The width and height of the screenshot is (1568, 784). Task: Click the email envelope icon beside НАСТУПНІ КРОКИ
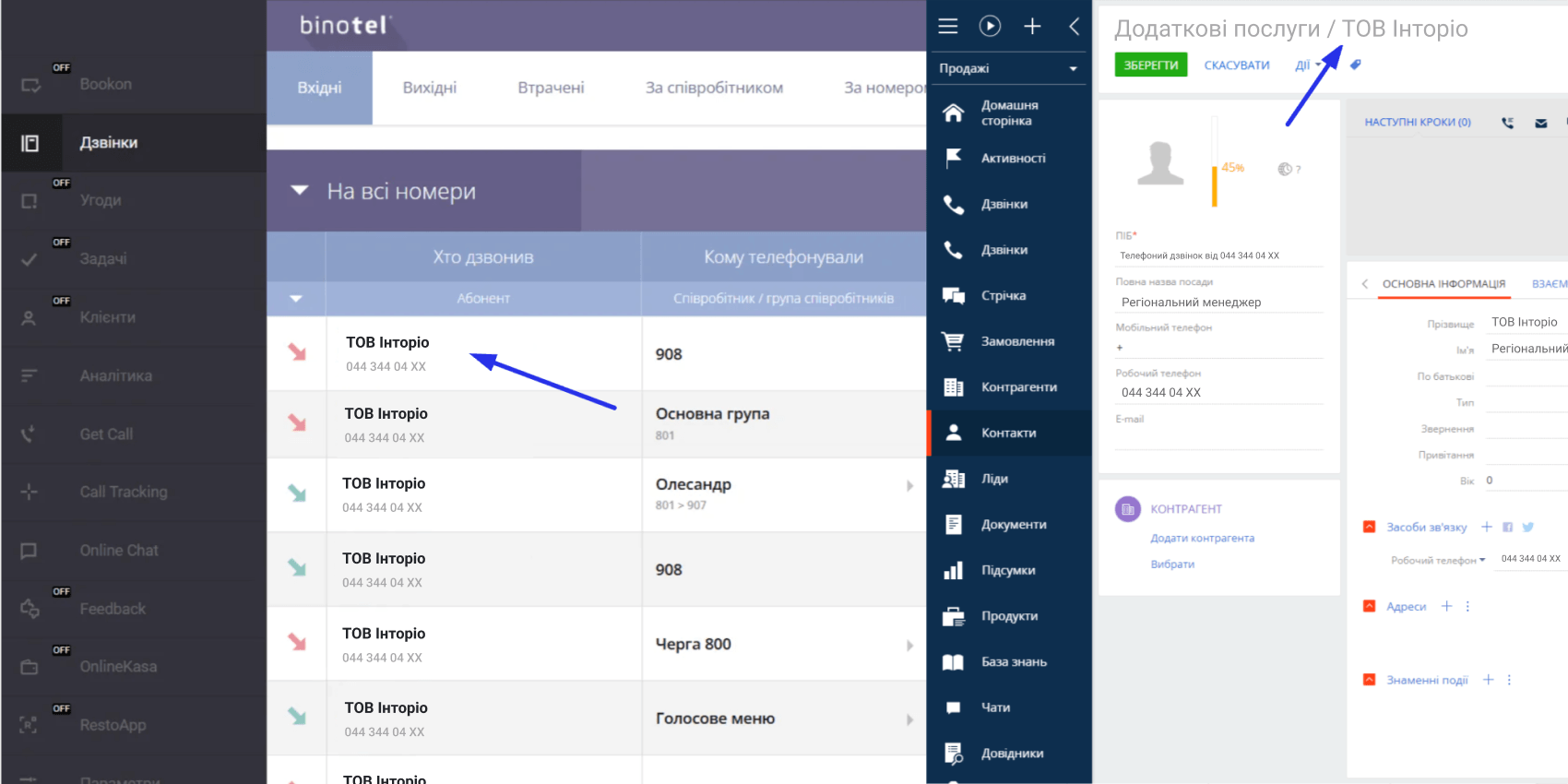pyautogui.click(x=1541, y=123)
